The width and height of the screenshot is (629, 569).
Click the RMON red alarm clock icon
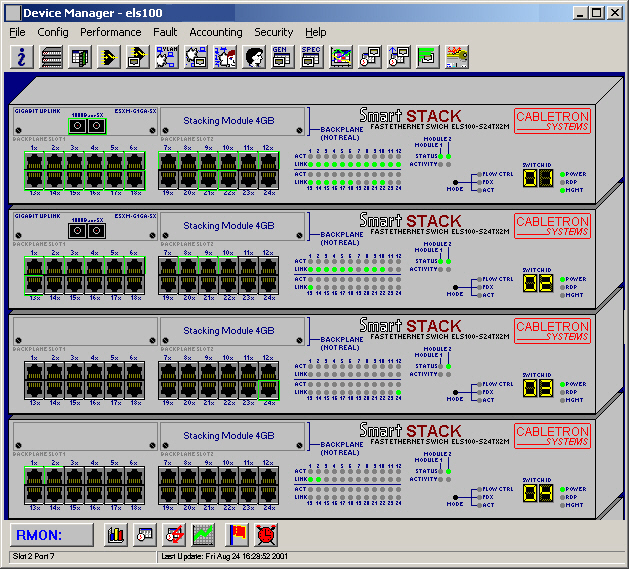(x=266, y=534)
